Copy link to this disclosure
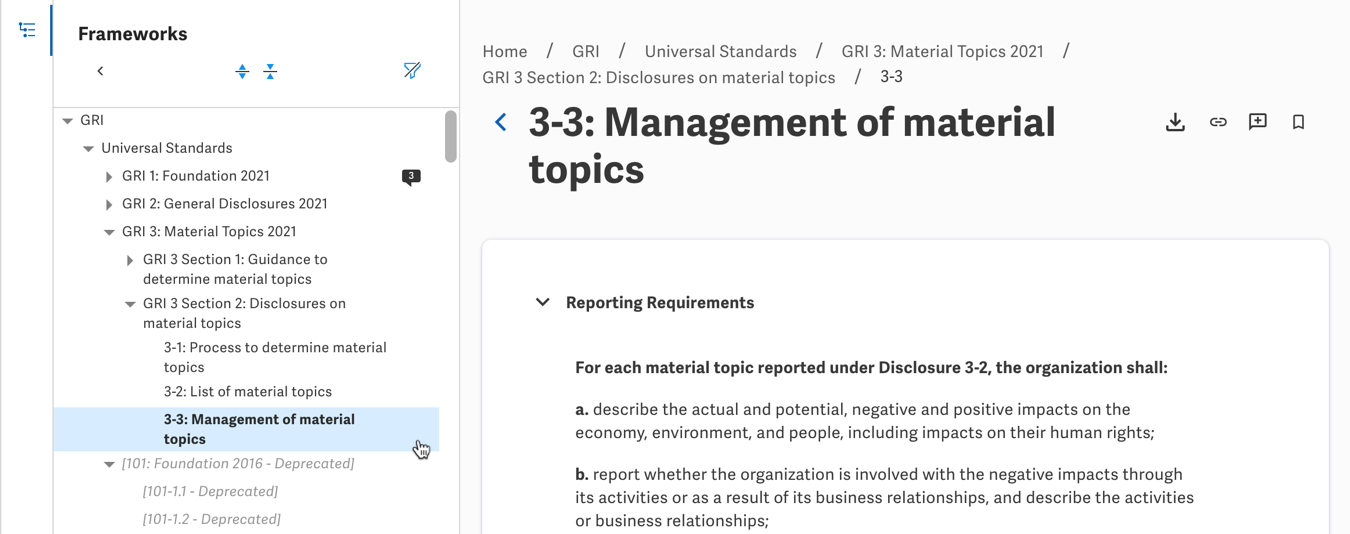The width and height of the screenshot is (1350, 534). 1218,122
